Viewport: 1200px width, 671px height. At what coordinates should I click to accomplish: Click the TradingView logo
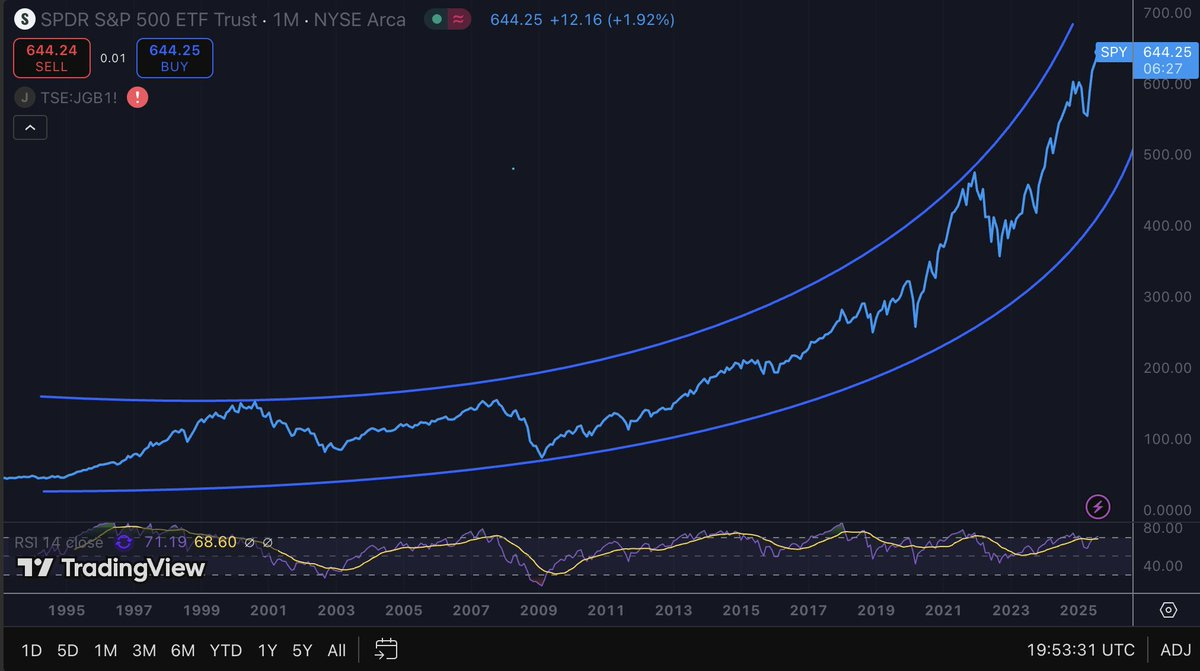click(x=110, y=568)
